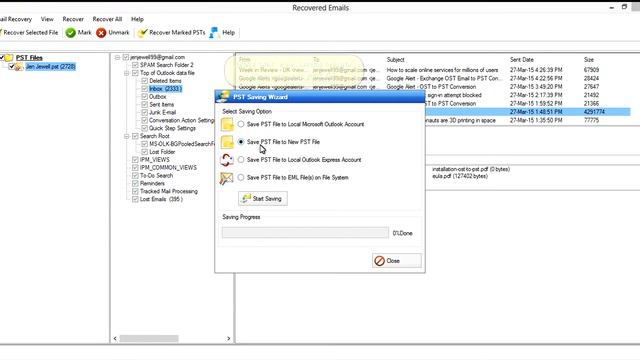Viewport: 640px width, 360px height.
Task: Click the Recover Marked PSTs icon
Action: [142, 33]
